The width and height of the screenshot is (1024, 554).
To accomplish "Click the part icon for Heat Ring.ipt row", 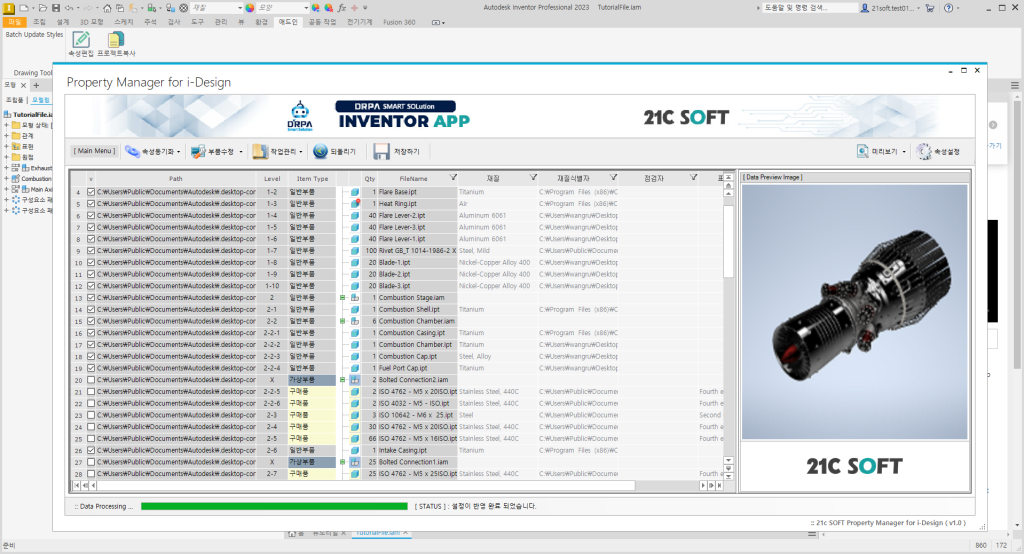I will [355, 204].
